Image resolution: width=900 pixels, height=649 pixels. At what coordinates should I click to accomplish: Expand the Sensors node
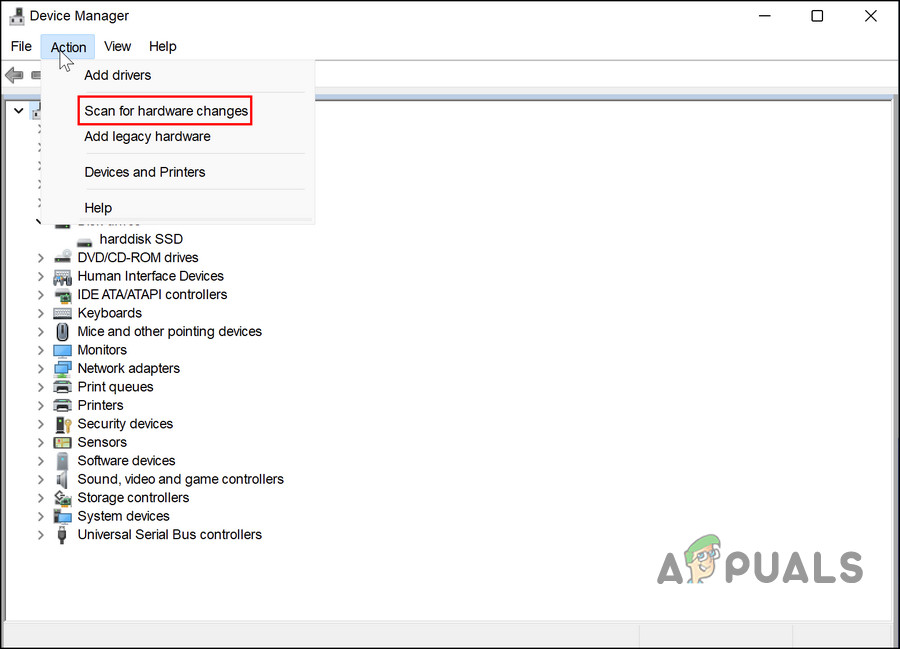[x=41, y=442]
